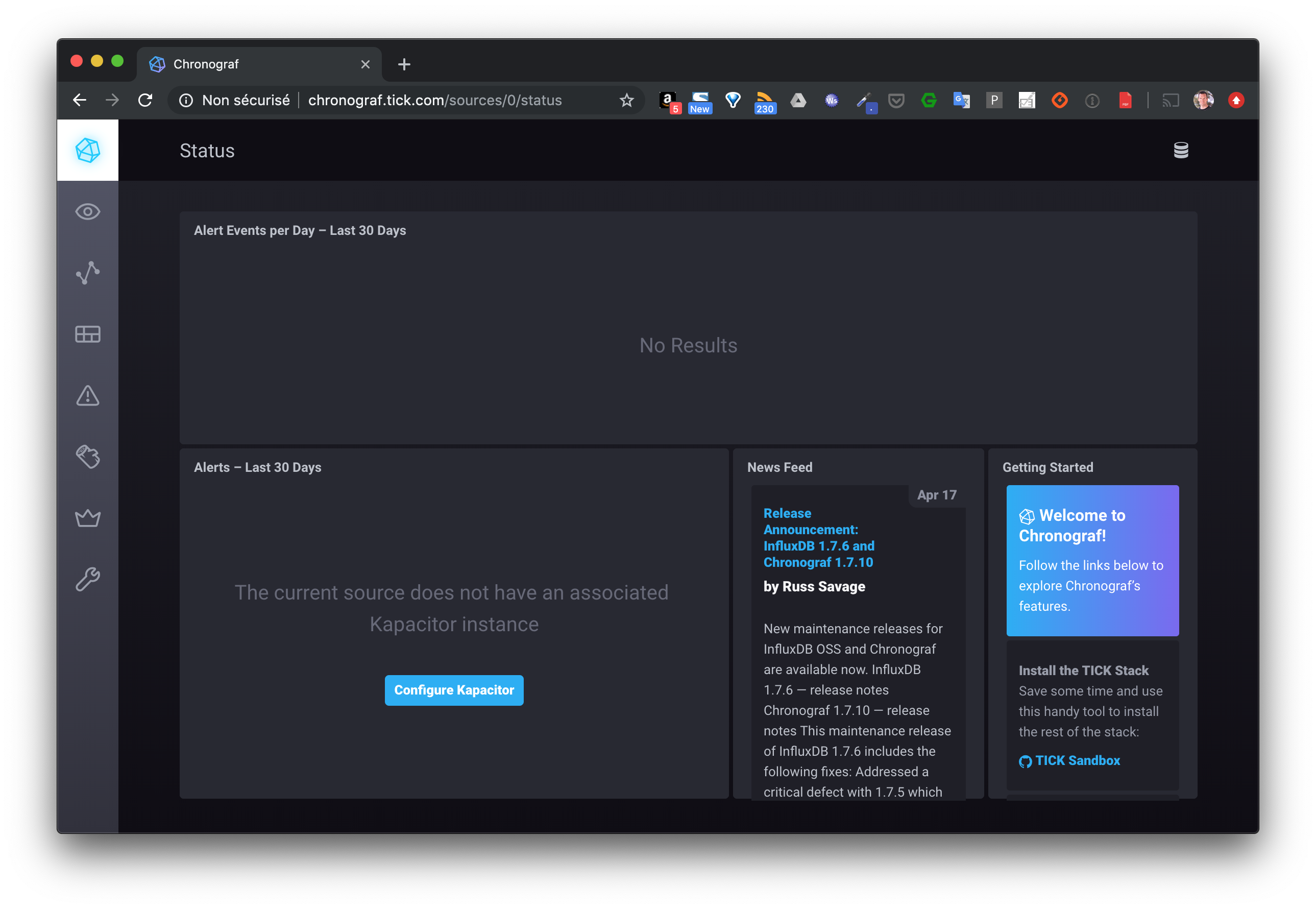Viewport: 1316px width, 909px height.
Task: Select the graph/metrics icon in sidebar
Action: [x=89, y=272]
